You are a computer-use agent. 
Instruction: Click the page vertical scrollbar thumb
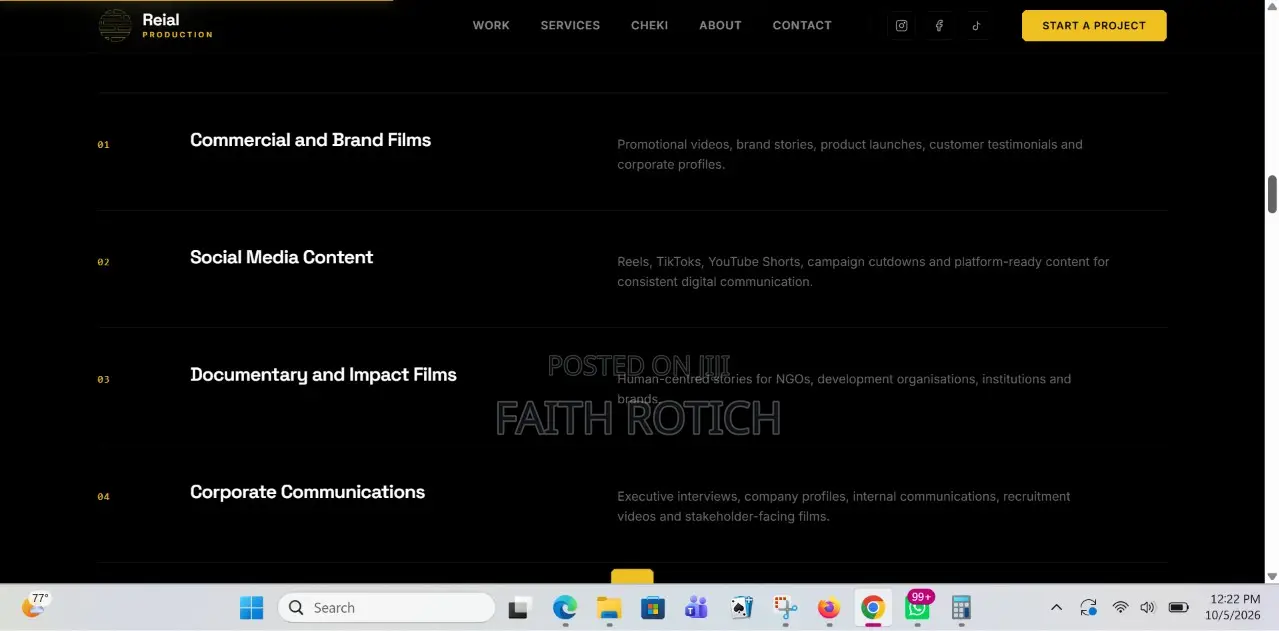click(1272, 194)
